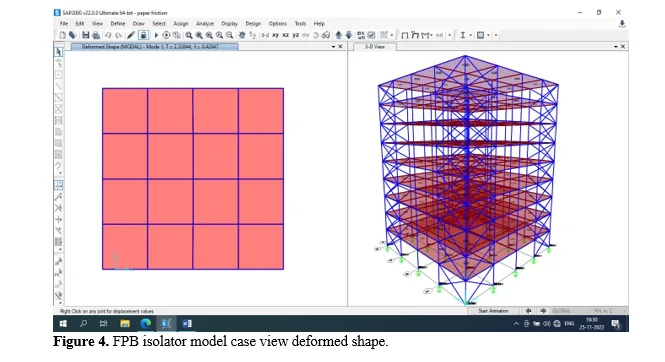Click the Undo icon
This screenshot has width=665, height=362.
[108, 35]
